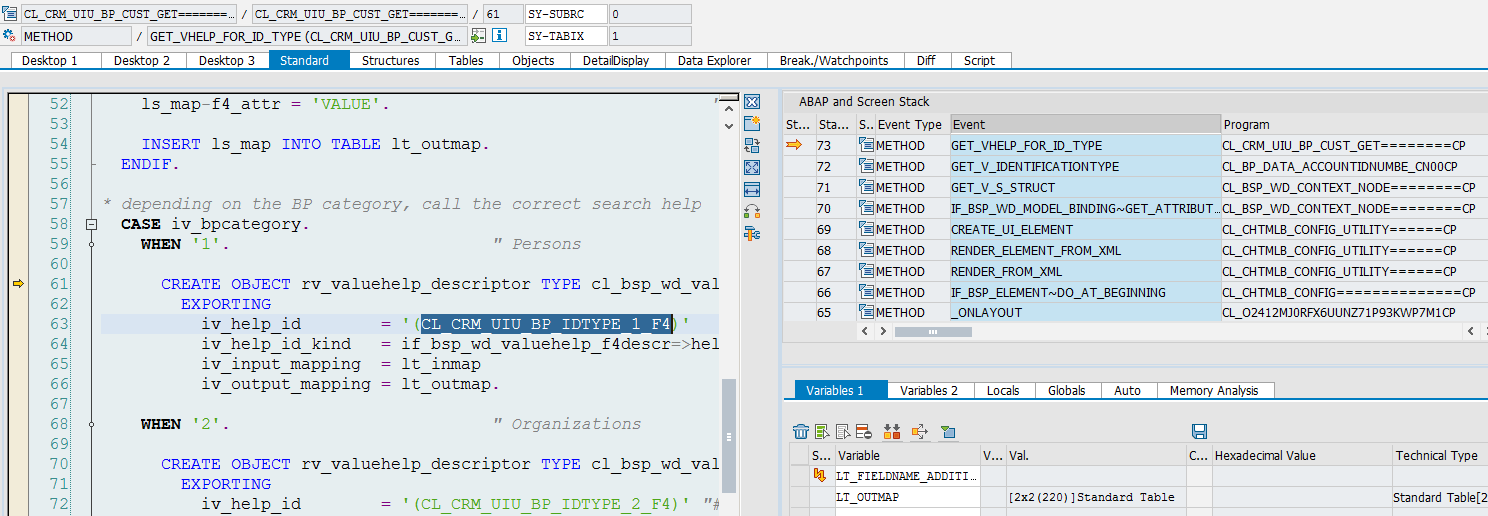1488x516 pixels.
Task: Click the gear icon beside METHOD field
Action: pos(10,36)
